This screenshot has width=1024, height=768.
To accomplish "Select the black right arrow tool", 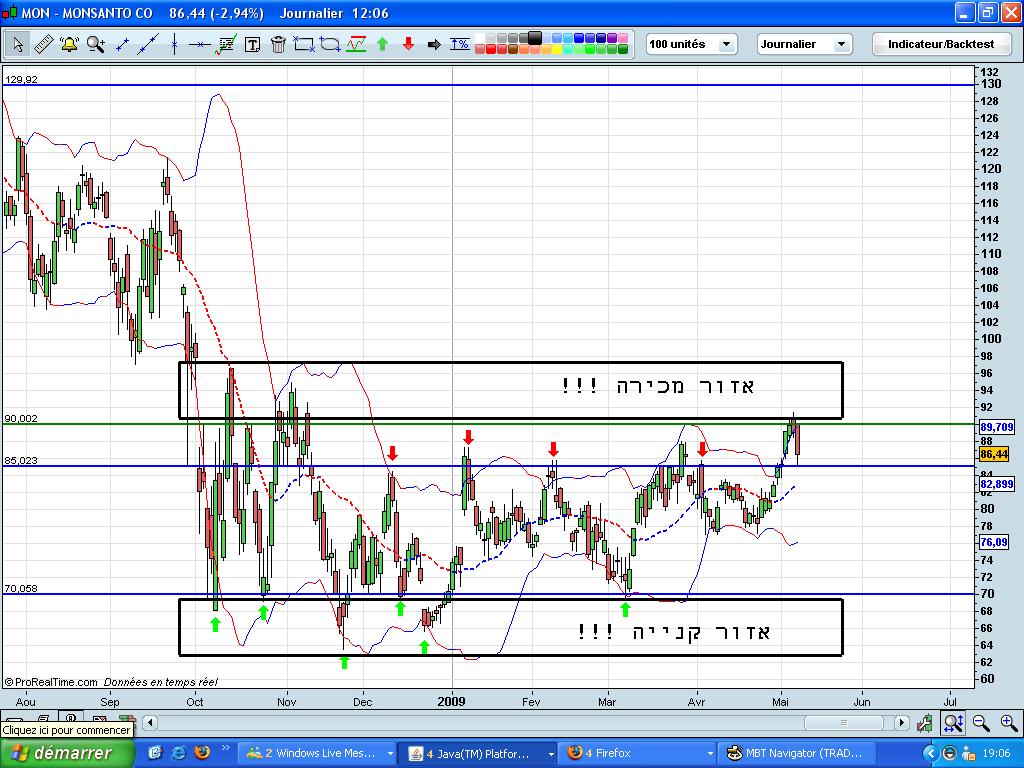I will click(434, 44).
